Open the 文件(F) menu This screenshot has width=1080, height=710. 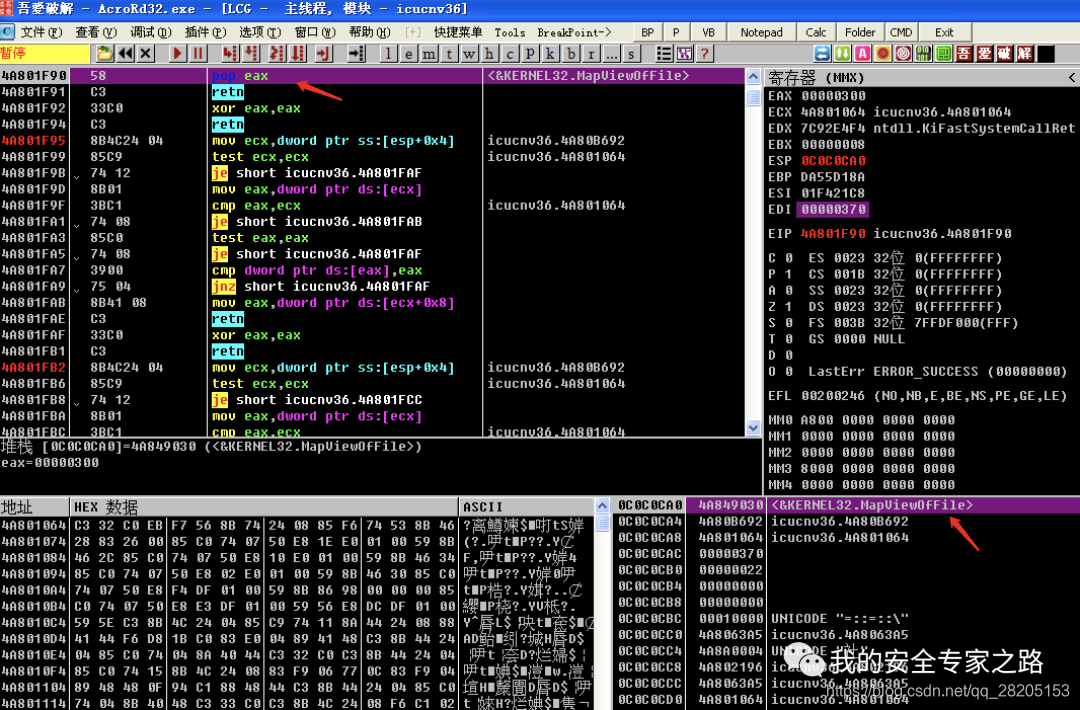tap(40, 32)
